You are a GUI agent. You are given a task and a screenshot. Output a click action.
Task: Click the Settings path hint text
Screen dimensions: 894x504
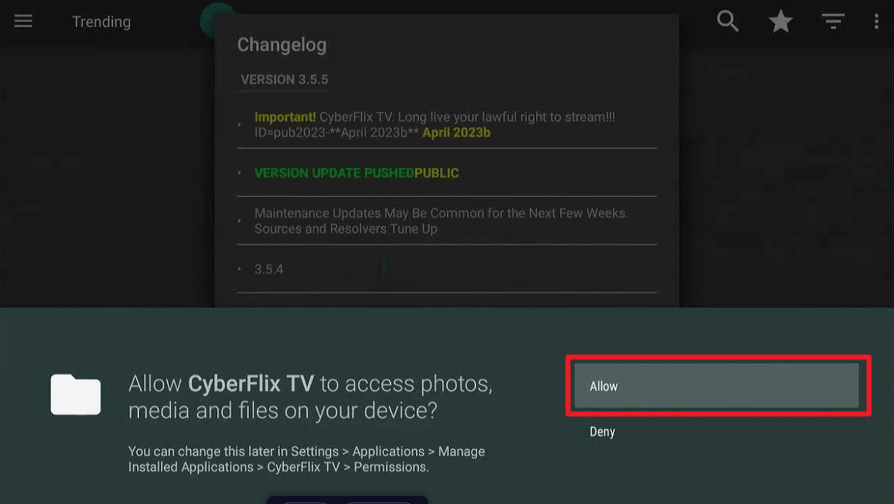coord(306,459)
